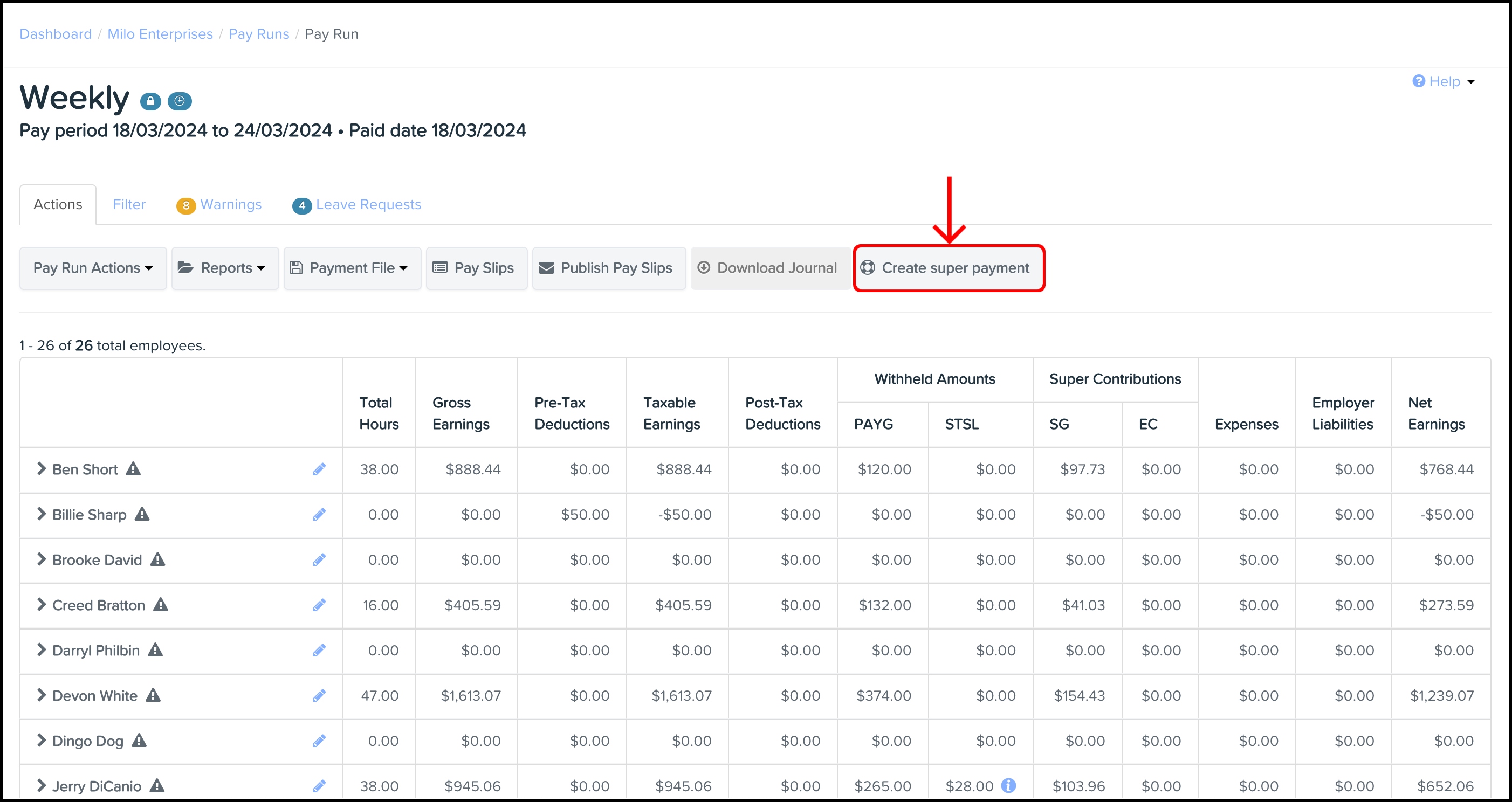Image resolution: width=1512 pixels, height=802 pixels.
Task: Click the orange 8 warnings badge
Action: (185, 205)
